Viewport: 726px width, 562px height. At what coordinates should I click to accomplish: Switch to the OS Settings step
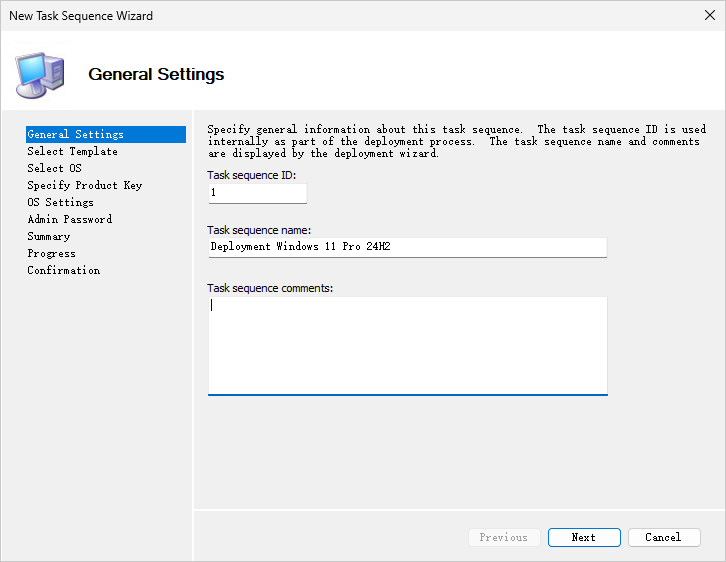click(60, 202)
